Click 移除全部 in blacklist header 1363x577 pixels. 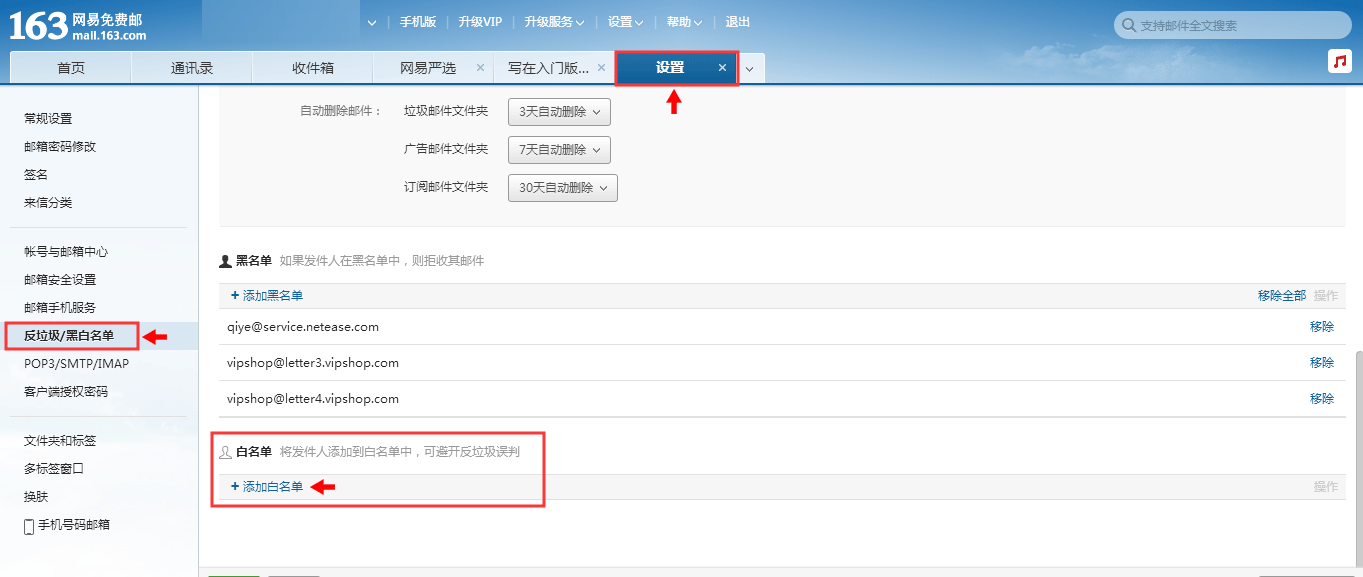point(1282,296)
